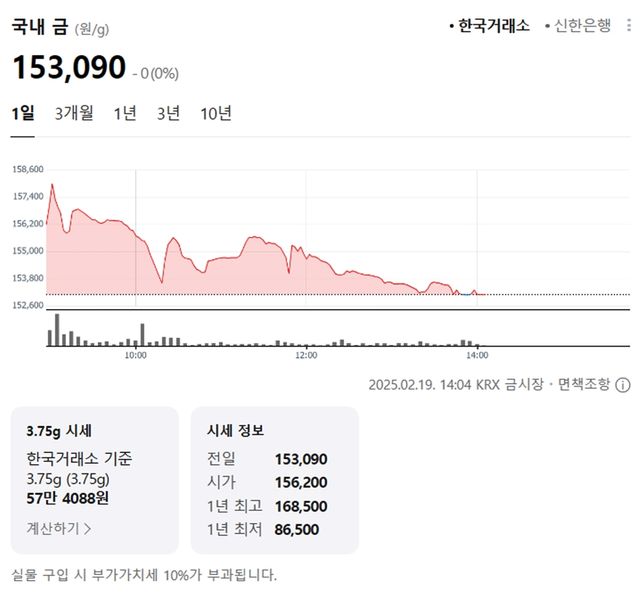The width and height of the screenshot is (640, 594).
Task: Select the 한국거래소 price source
Action: pos(492,26)
